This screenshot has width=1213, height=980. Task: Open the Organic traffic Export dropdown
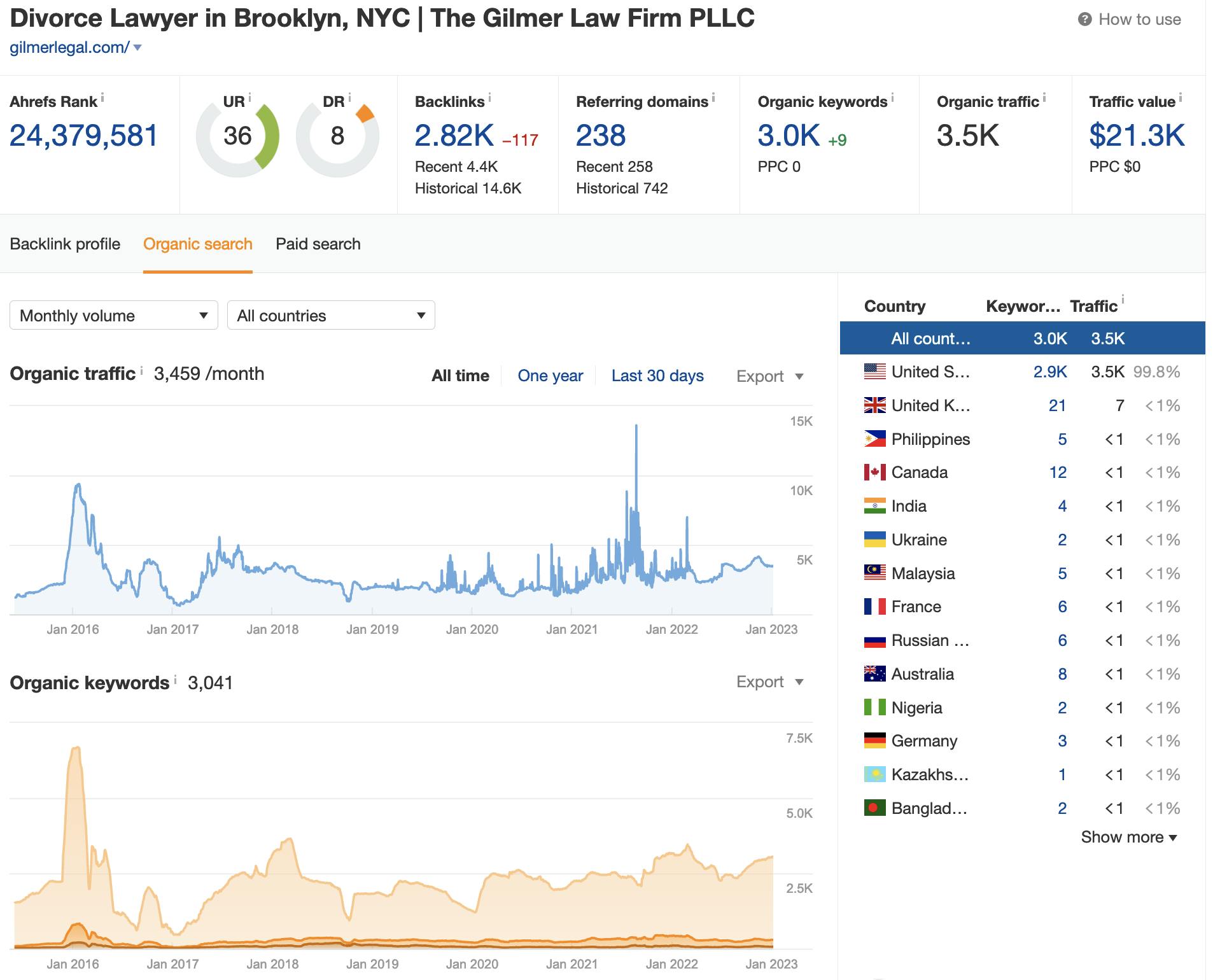pyautogui.click(x=770, y=376)
